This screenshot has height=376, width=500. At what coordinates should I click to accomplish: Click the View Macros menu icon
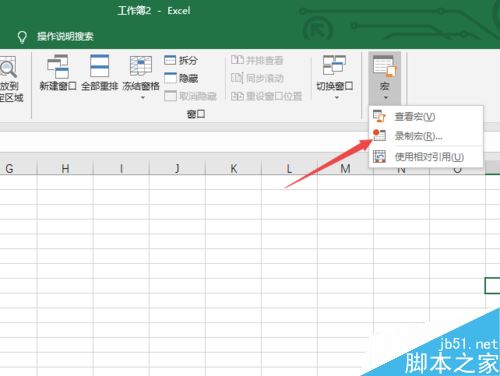coord(379,116)
